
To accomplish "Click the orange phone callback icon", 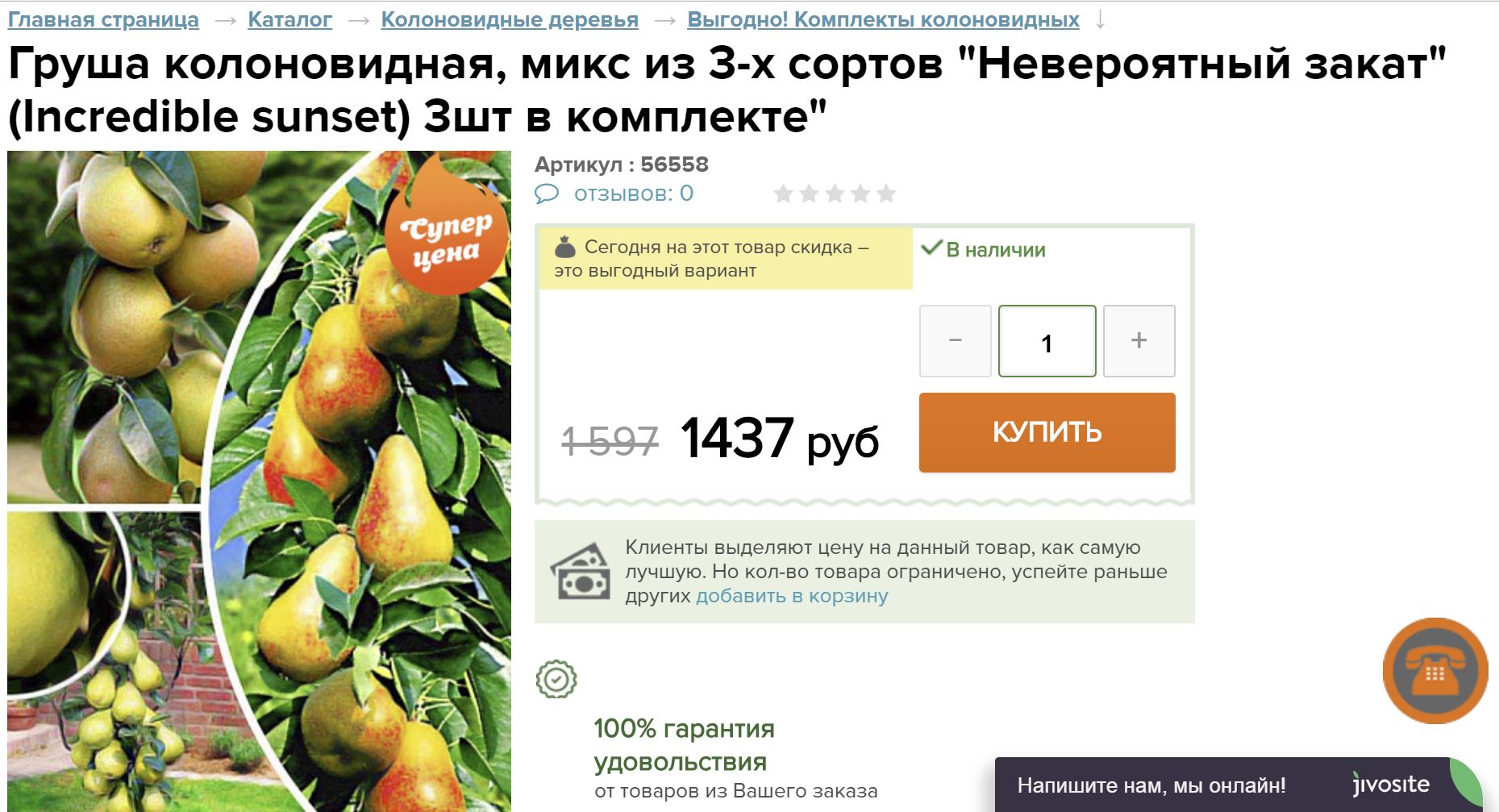I will 1435,671.
